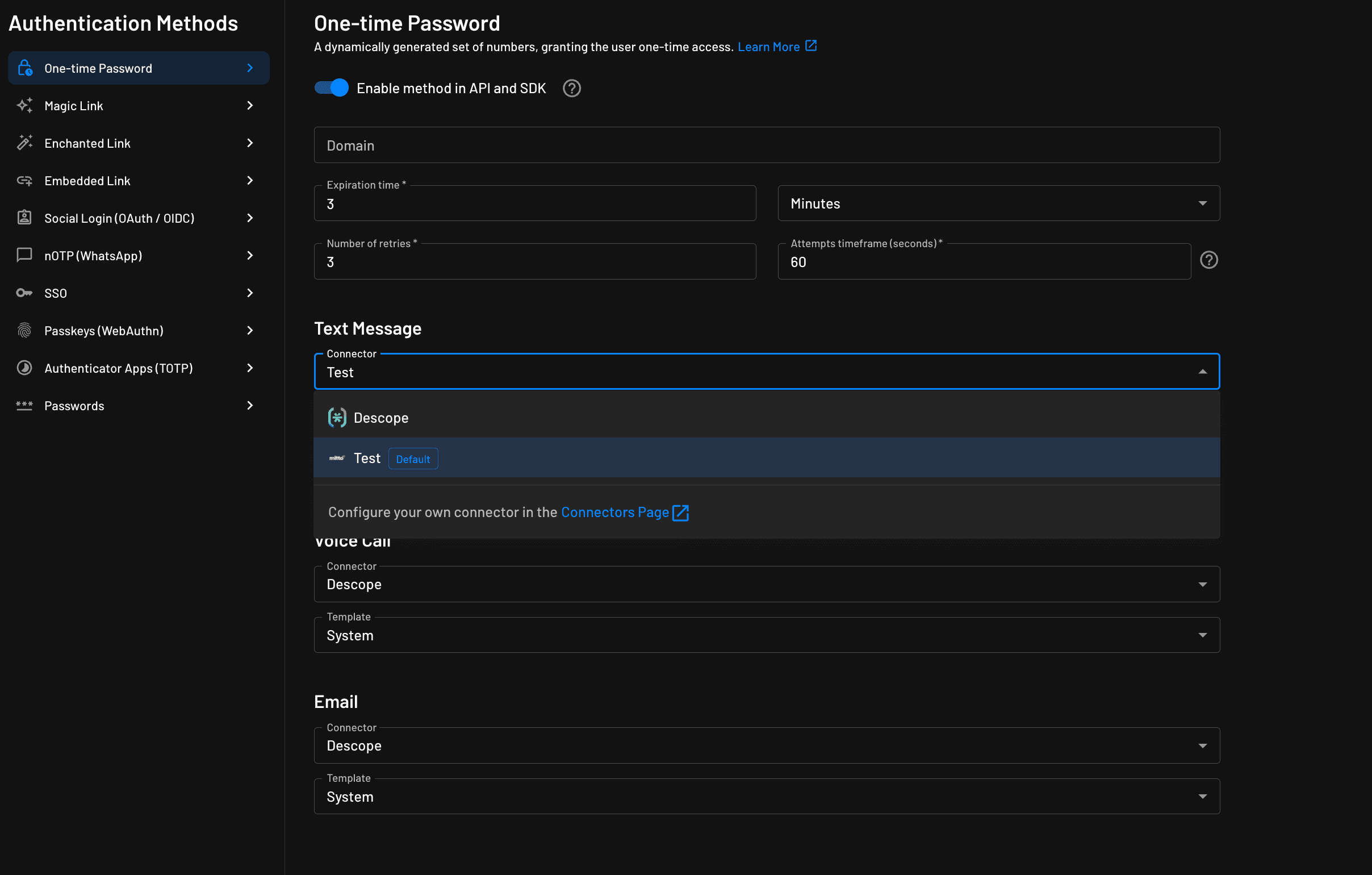This screenshot has height=875, width=1372.
Task: Select the Passkeys fingerprint icon
Action: coord(24,330)
